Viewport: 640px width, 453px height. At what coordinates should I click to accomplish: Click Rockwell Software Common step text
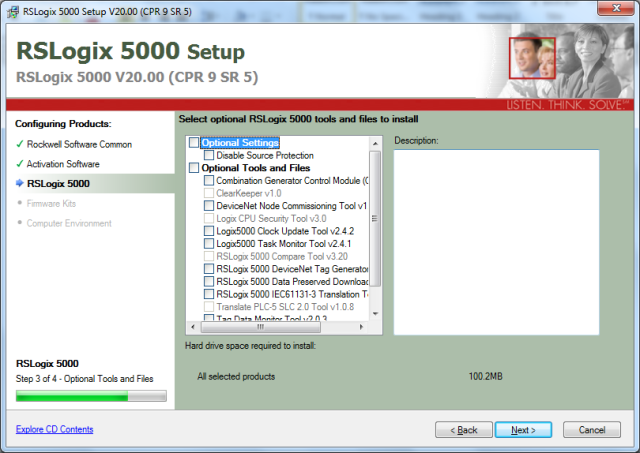point(79,144)
